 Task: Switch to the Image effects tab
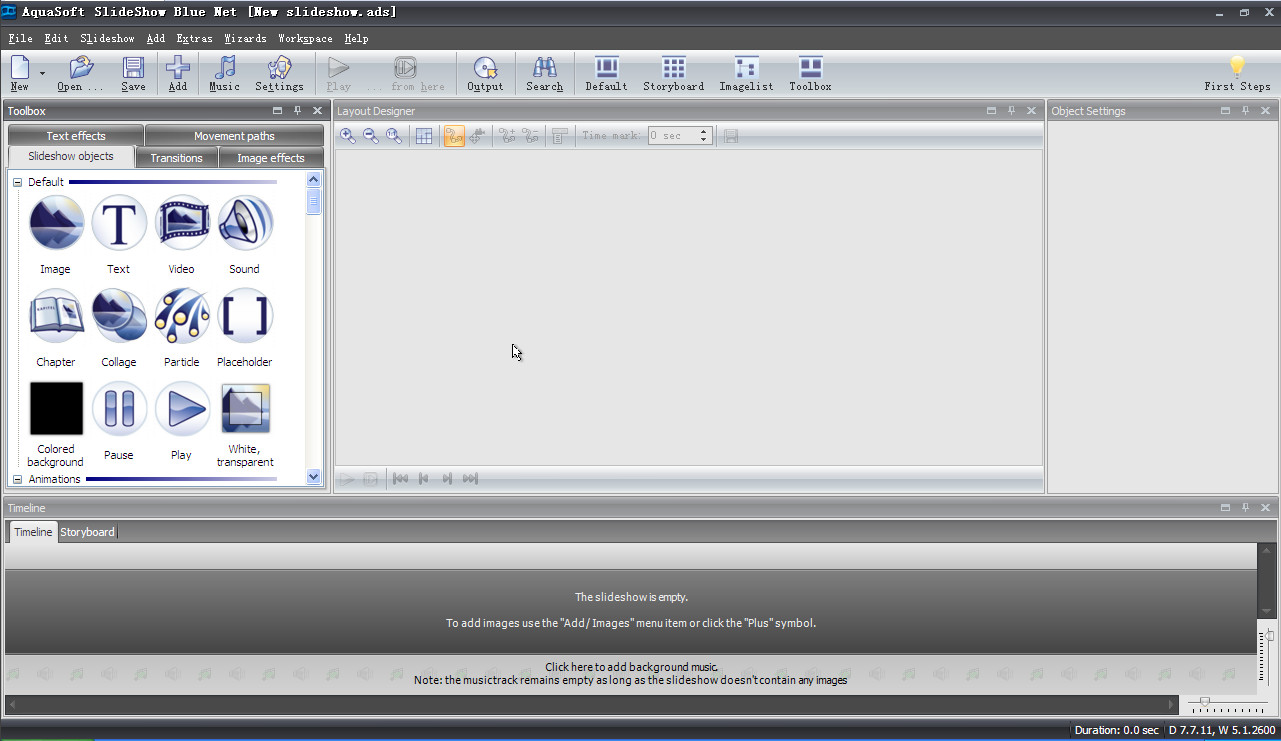pos(270,158)
